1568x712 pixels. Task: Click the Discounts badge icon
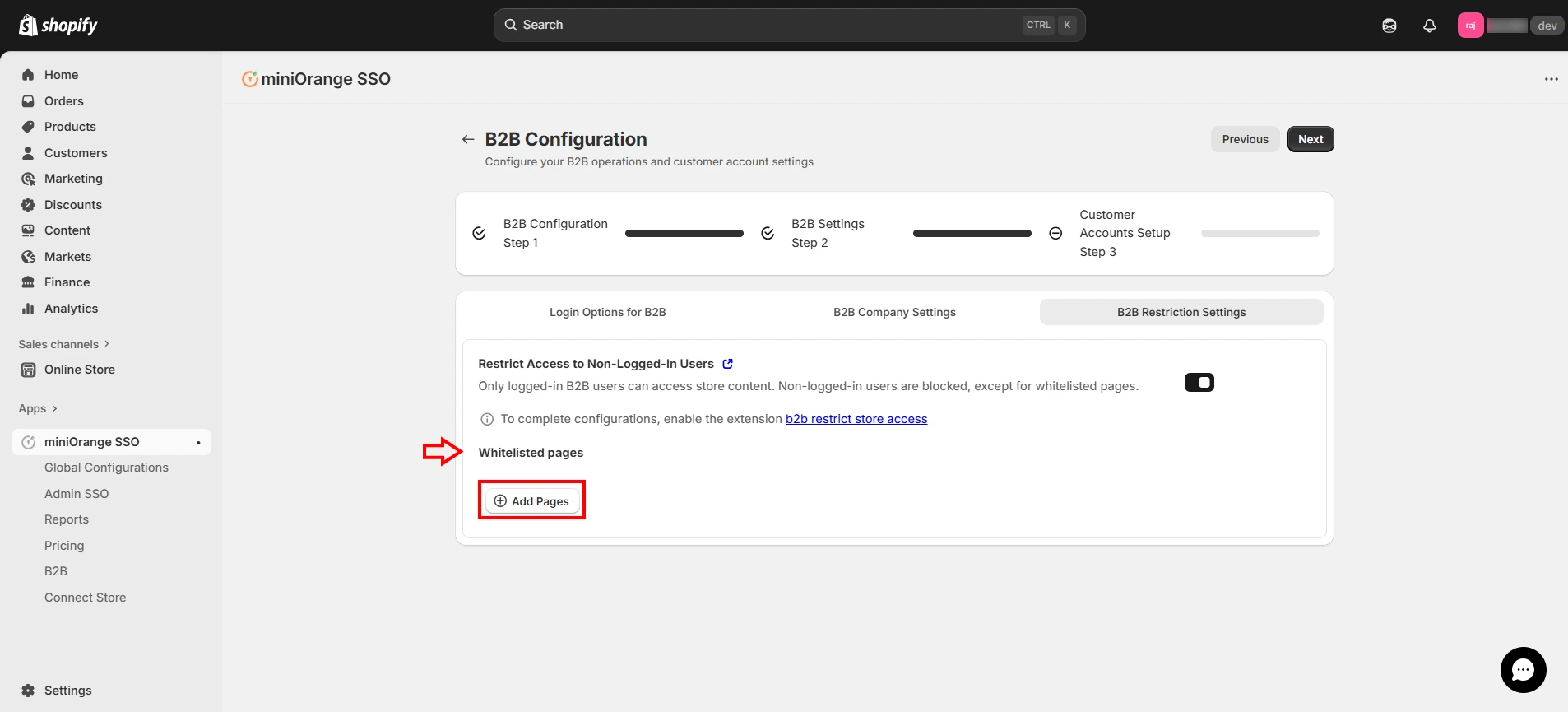click(28, 205)
